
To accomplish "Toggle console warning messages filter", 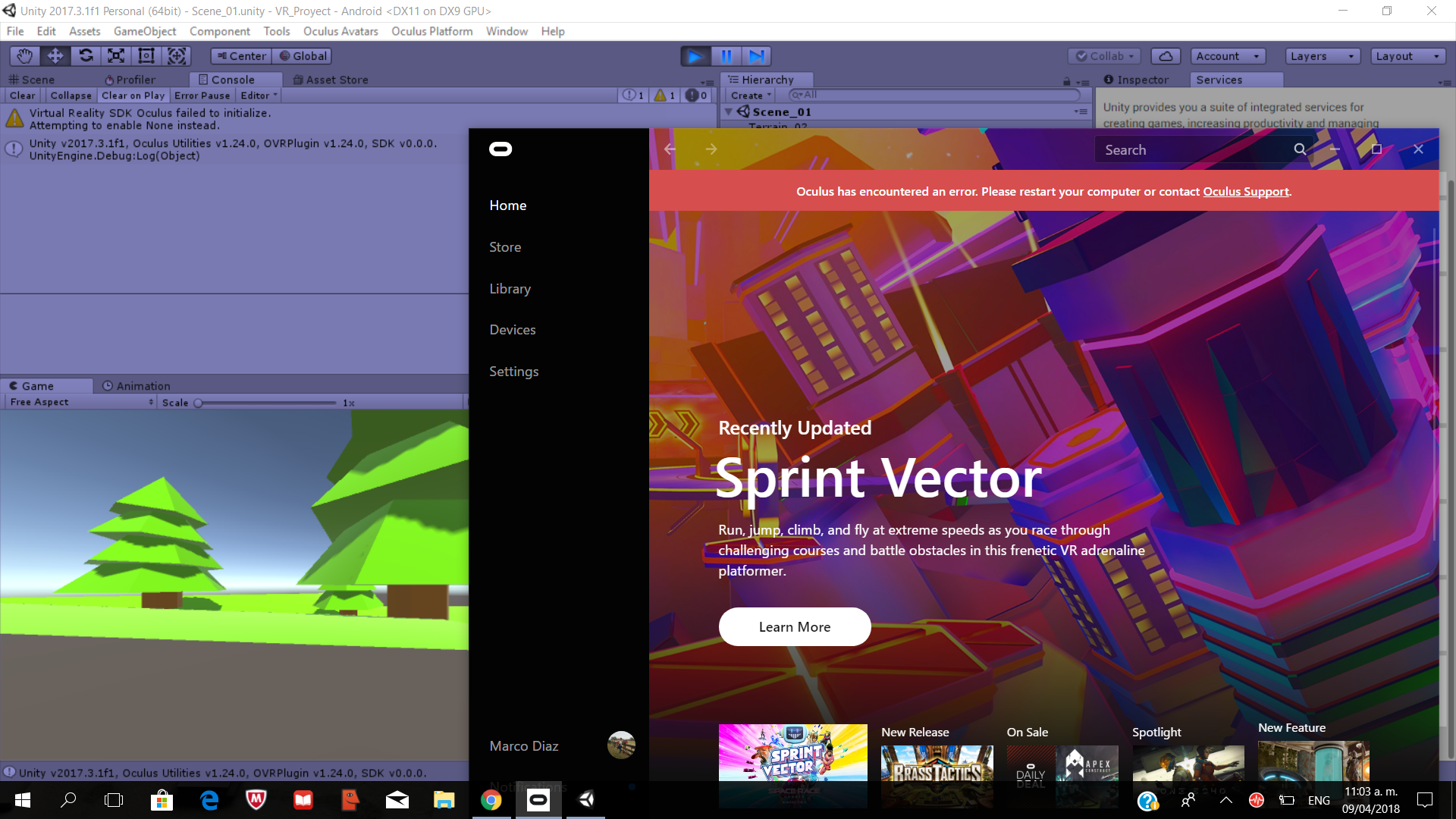I will coord(665,96).
